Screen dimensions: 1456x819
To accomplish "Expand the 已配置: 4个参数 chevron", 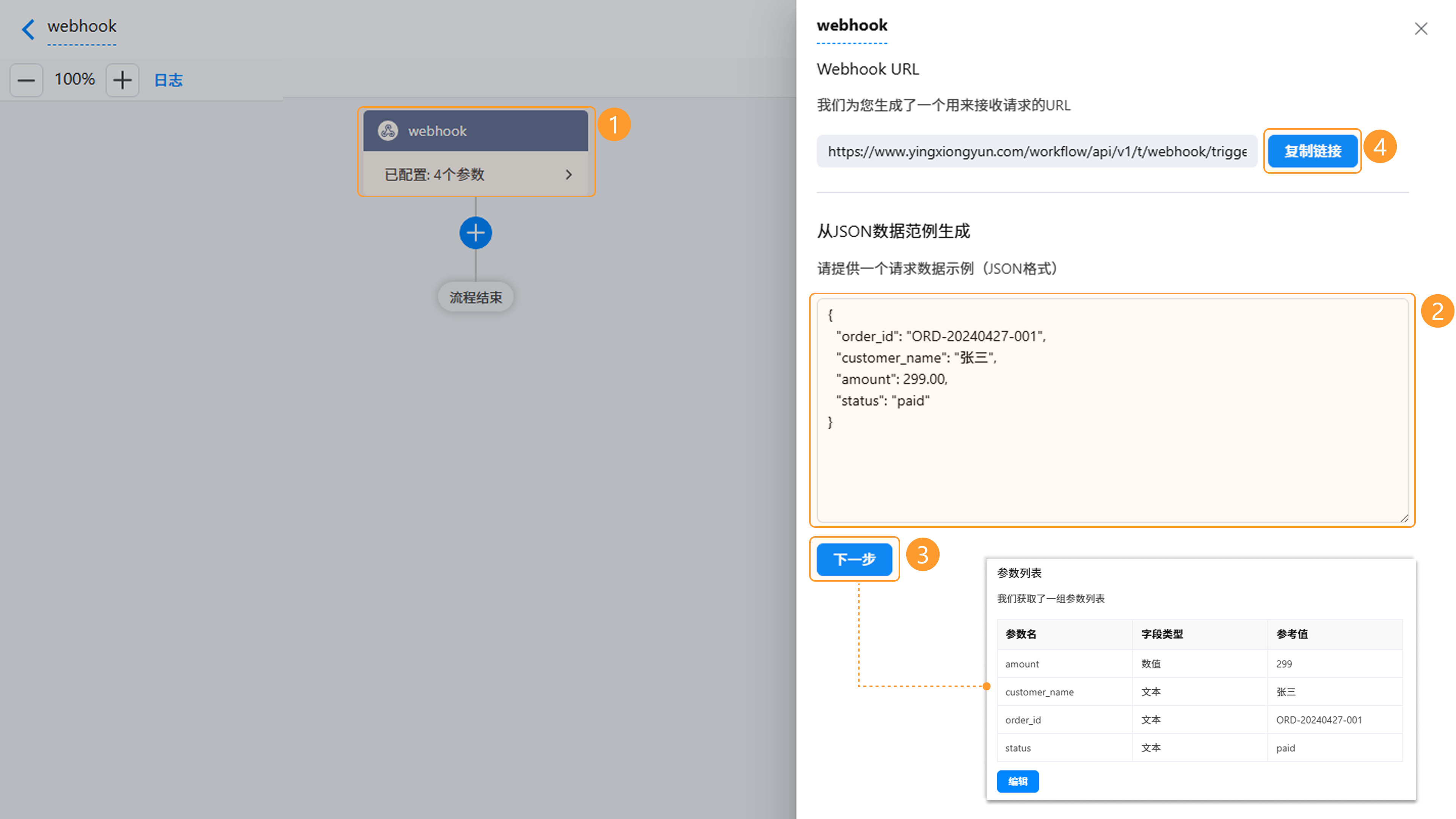I will point(569,175).
